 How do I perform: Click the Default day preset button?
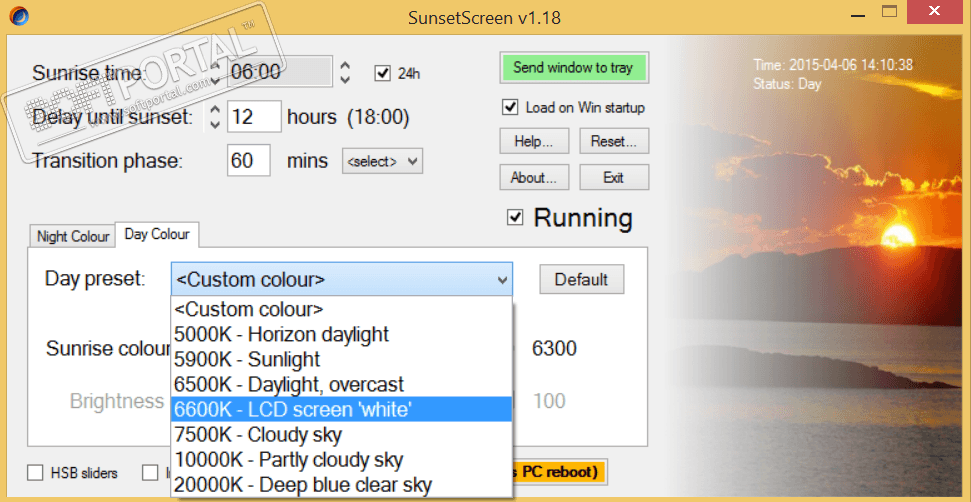pos(581,279)
